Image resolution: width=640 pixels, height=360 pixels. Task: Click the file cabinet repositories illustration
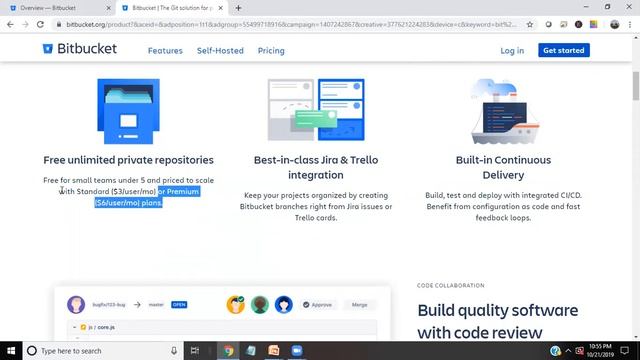click(129, 111)
